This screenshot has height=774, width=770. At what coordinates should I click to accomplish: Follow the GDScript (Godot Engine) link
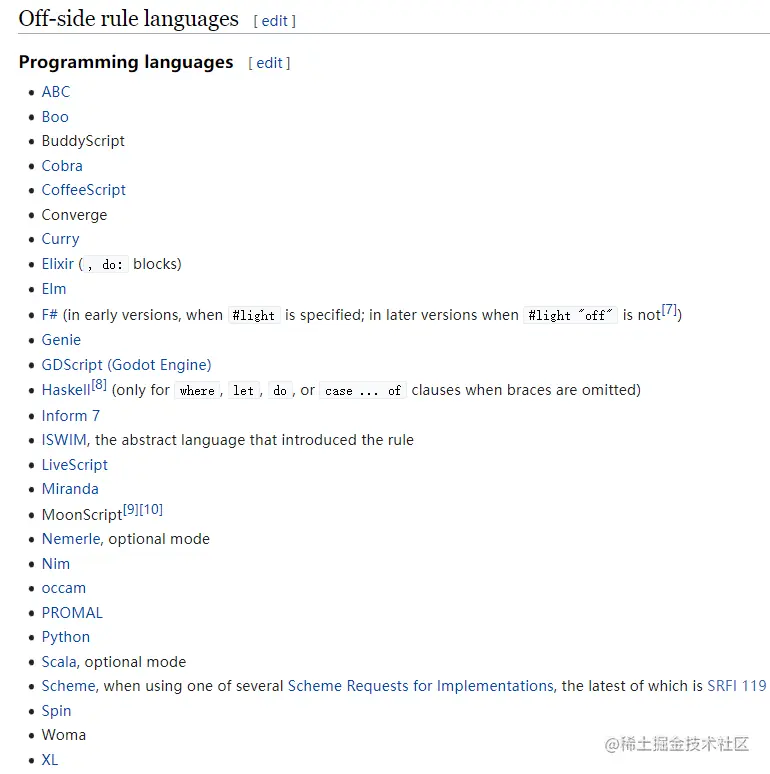click(126, 365)
